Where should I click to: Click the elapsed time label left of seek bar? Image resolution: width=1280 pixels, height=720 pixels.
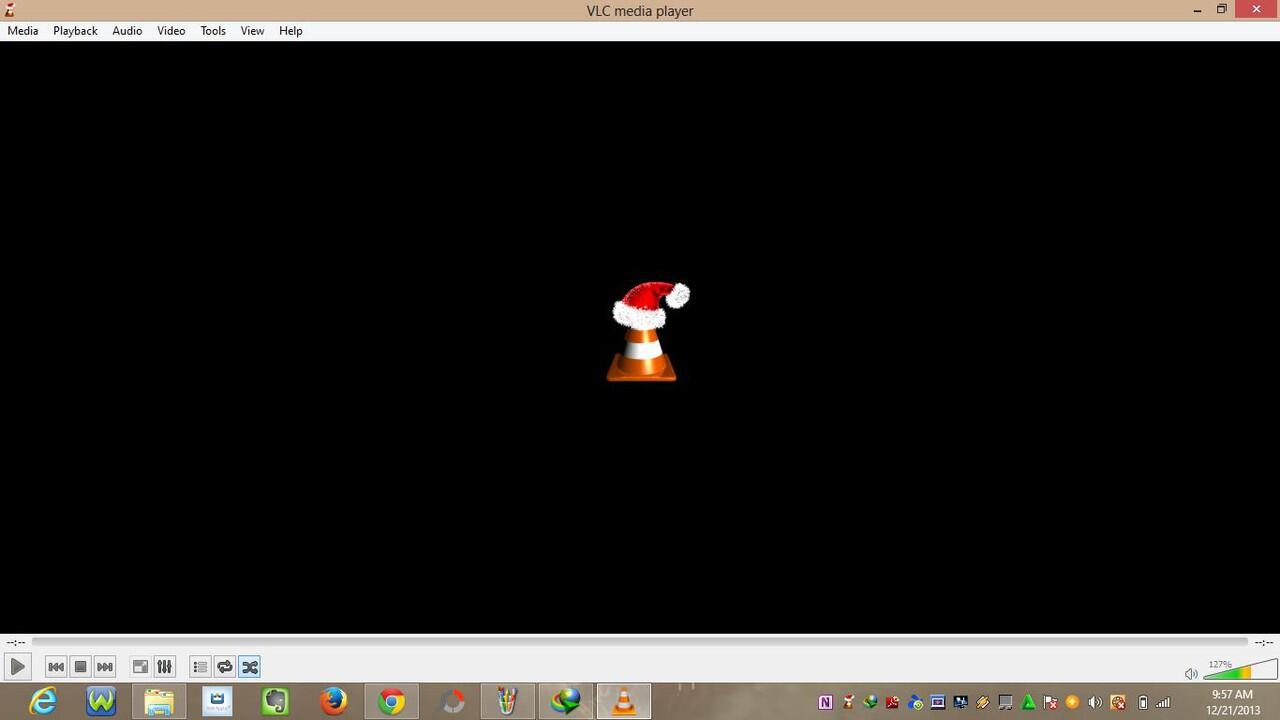[15, 642]
